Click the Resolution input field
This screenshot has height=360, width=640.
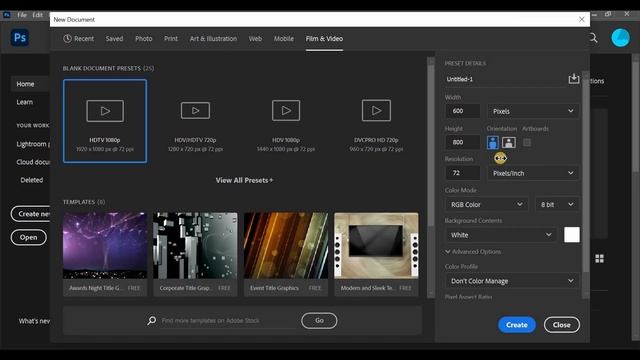(x=462, y=173)
